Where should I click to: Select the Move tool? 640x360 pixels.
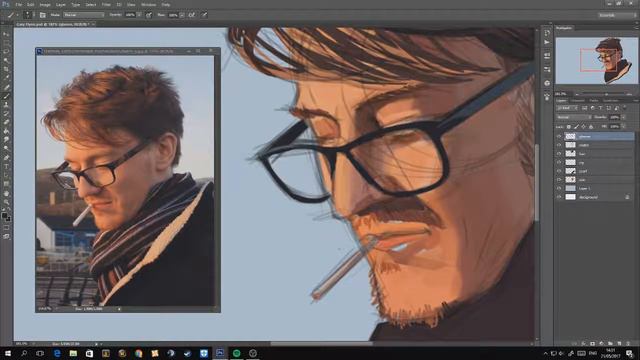(6, 34)
